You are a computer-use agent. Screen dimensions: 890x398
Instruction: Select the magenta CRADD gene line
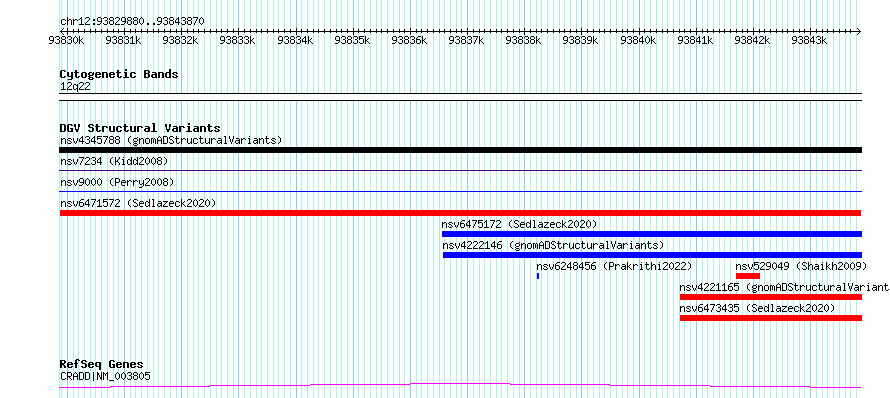[x=460, y=386]
